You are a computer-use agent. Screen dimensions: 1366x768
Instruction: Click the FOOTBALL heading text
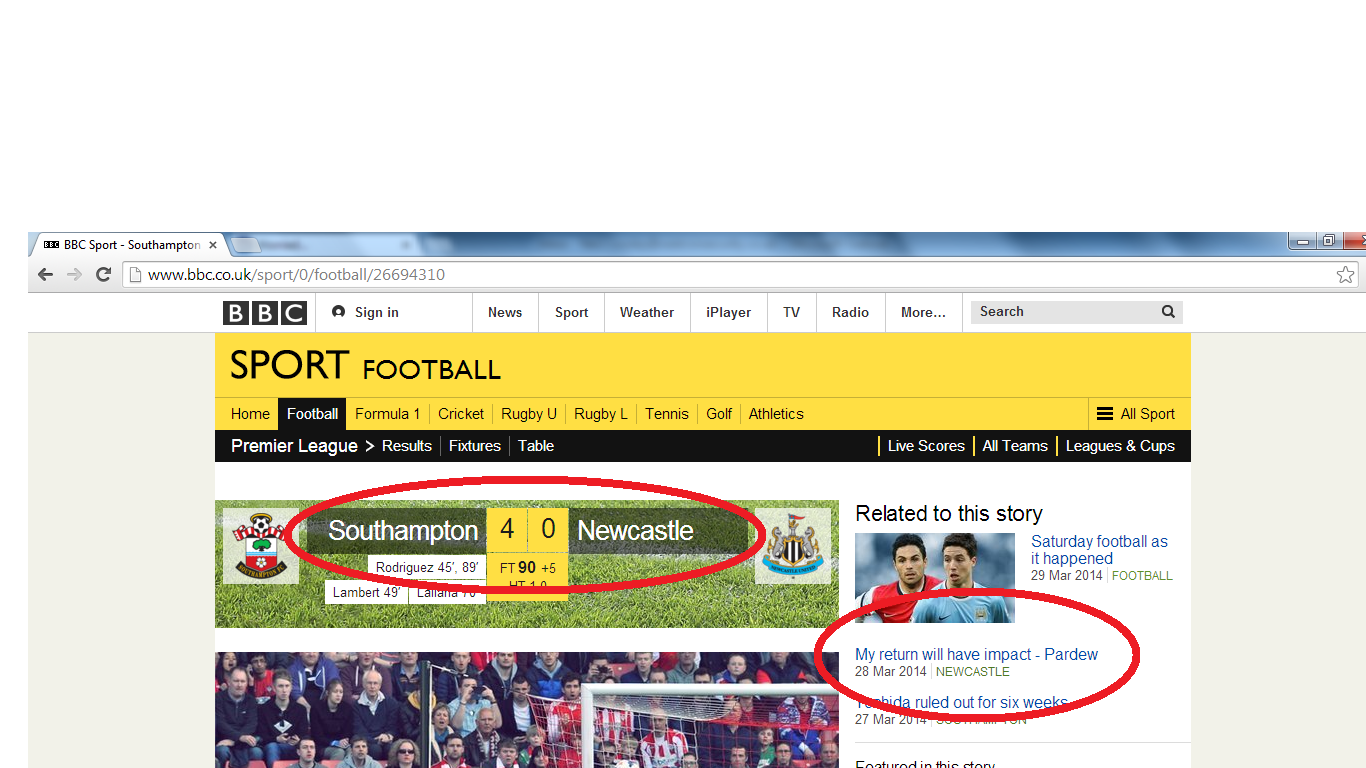click(x=432, y=369)
